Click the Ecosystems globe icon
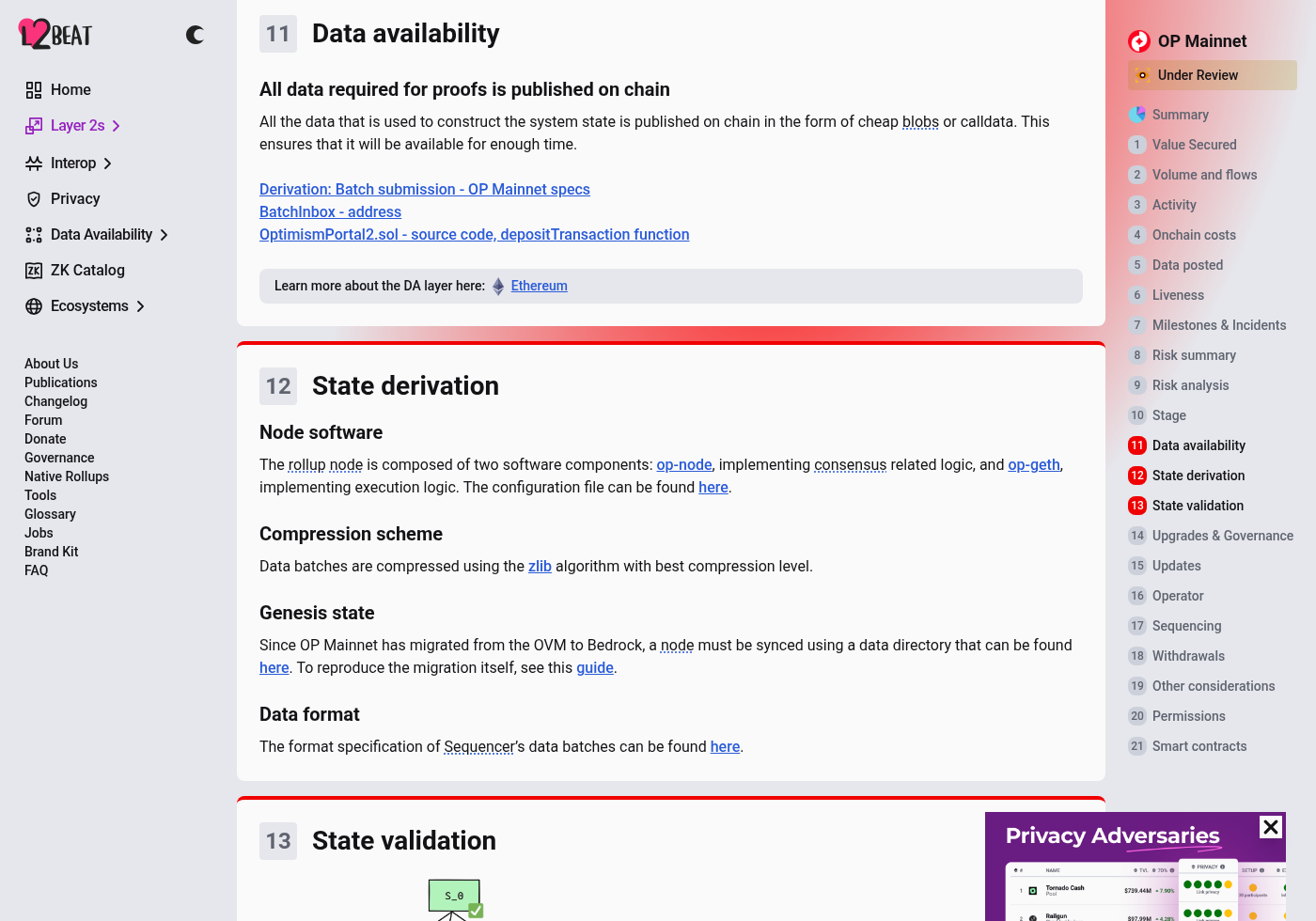The image size is (1316, 921). (x=34, y=306)
